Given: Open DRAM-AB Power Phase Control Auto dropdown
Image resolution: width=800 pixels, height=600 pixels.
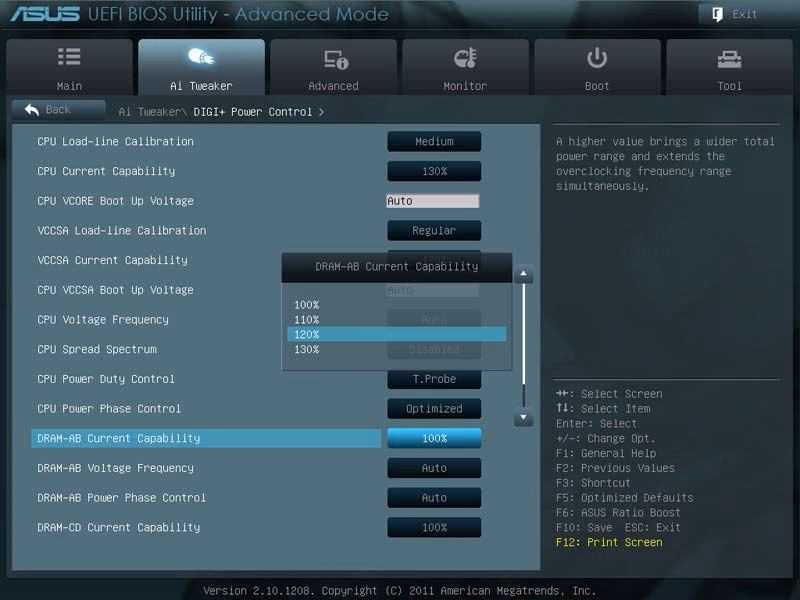Looking at the screenshot, I should point(434,497).
